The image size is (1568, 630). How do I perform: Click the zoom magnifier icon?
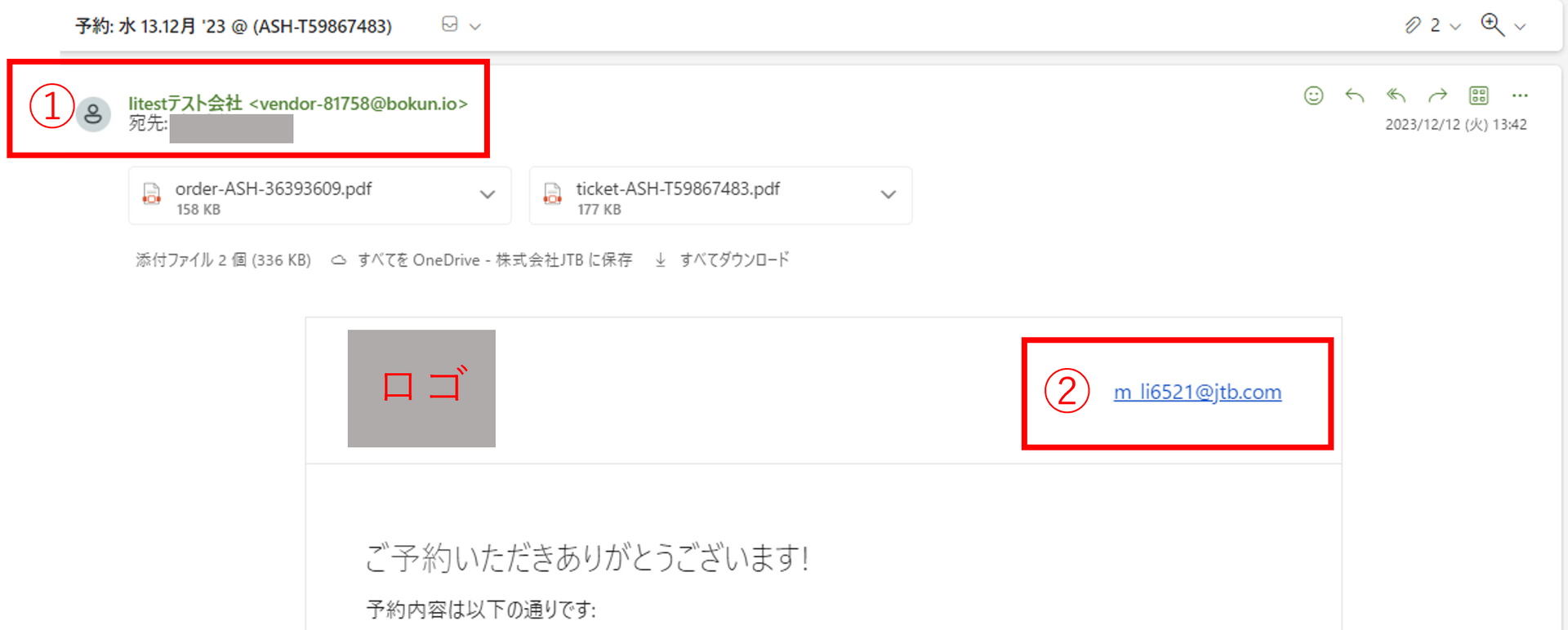(1492, 25)
